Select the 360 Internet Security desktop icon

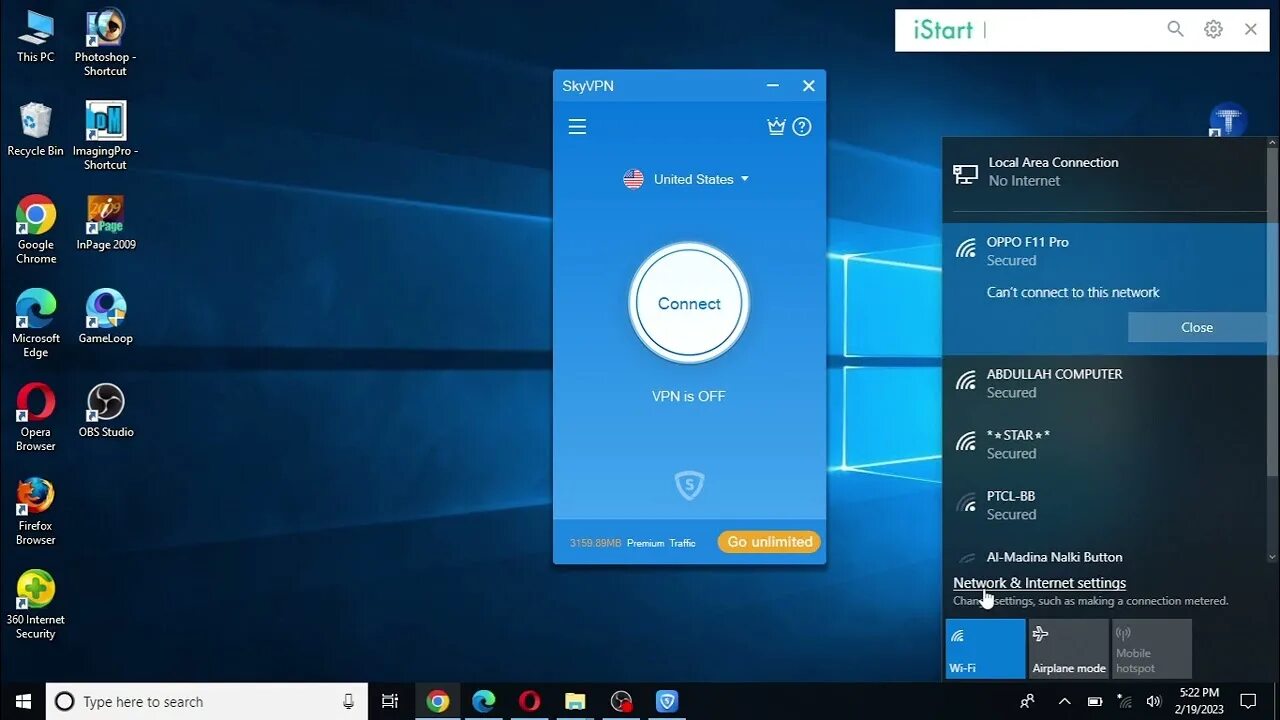point(35,605)
